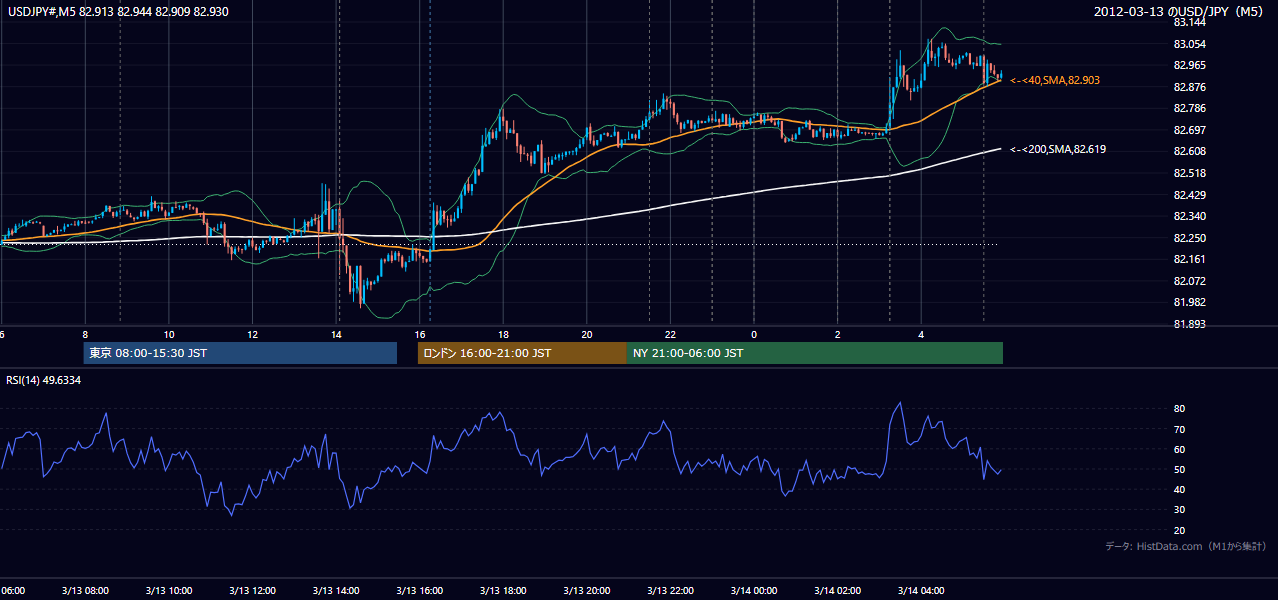
Task: Click price axis value 81.893
Action: [x=1189, y=324]
